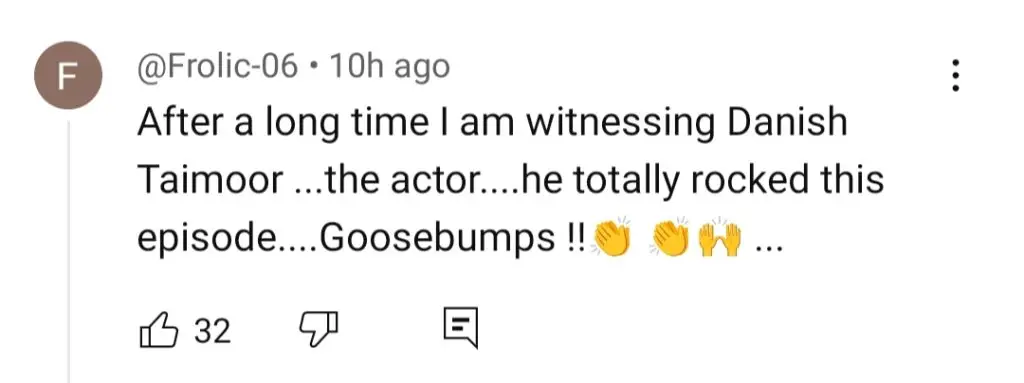1024x383 pixels.
Task: Click the second clapping hands emoji
Action: point(669,239)
